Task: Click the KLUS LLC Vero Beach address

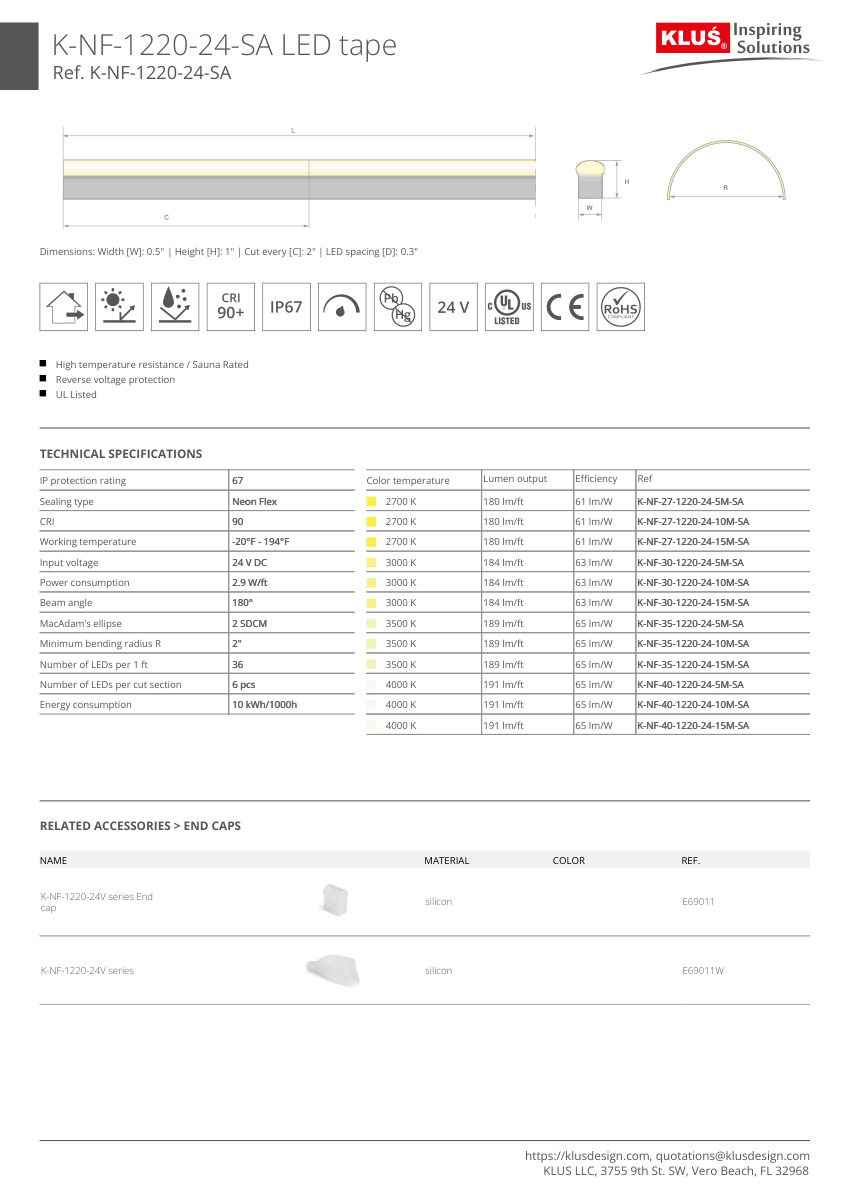Action: click(x=676, y=1171)
